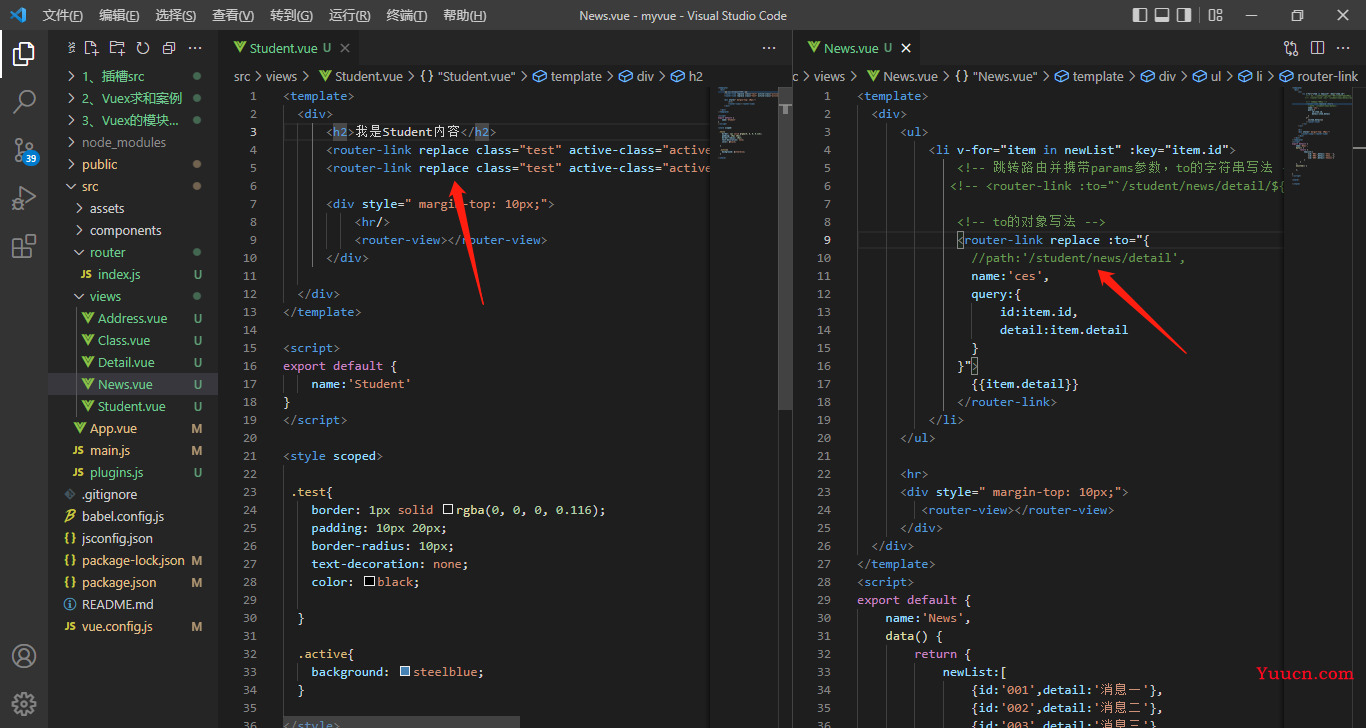Image resolution: width=1366 pixels, height=728 pixels.
Task: Open Source Control view with 39 badge
Action: click(24, 150)
